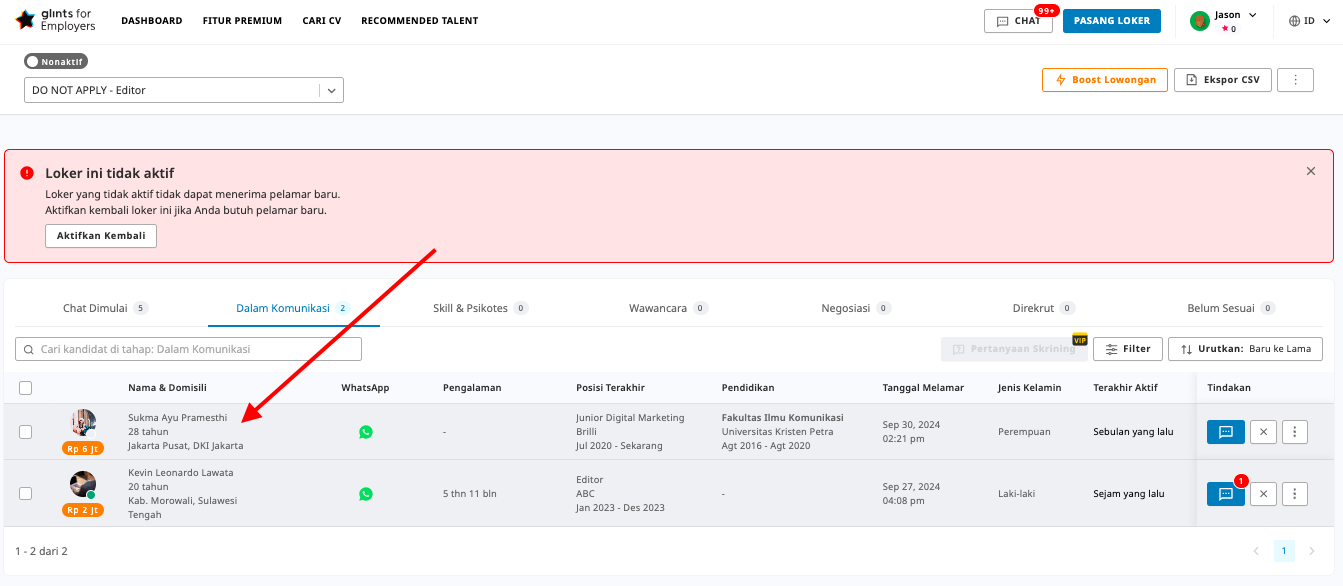The width and height of the screenshot is (1343, 586).
Task: Go to Cari CV in navigation
Action: coord(321,21)
